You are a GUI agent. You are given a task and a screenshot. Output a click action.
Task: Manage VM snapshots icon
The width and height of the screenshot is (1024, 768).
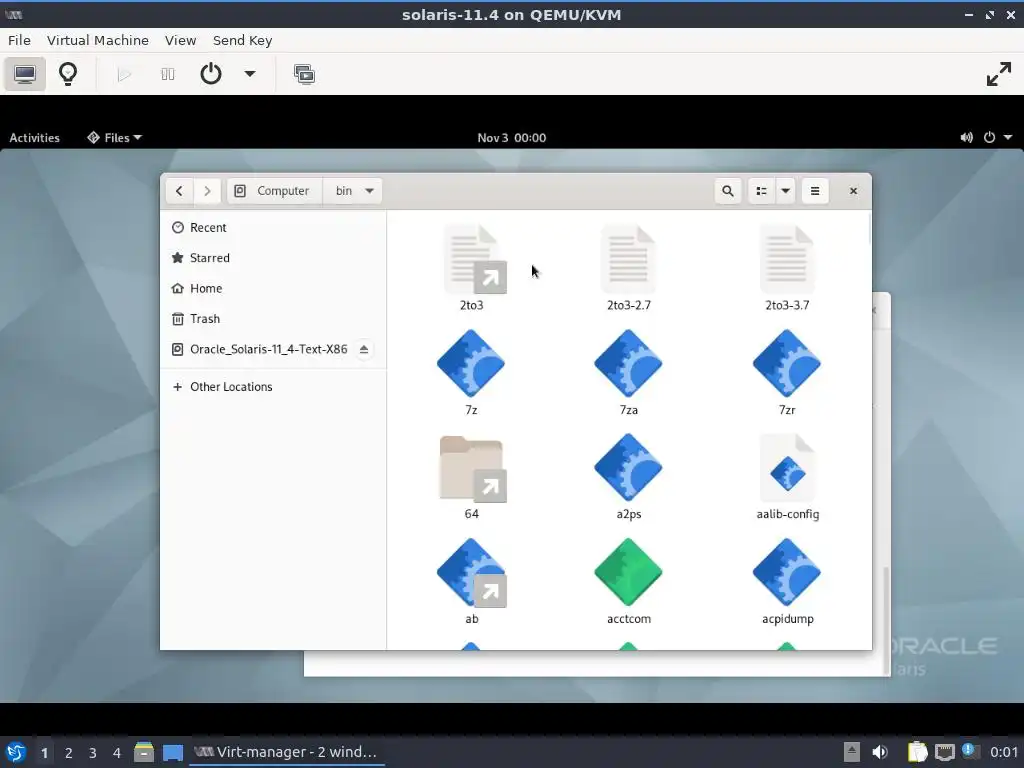coord(304,74)
